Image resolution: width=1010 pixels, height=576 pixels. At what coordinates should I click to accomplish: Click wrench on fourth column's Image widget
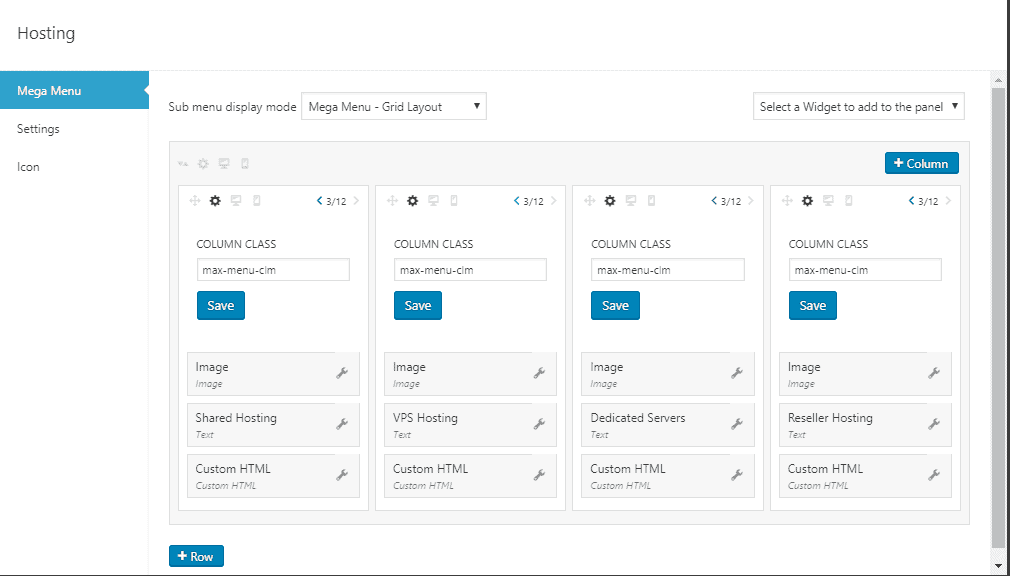tap(934, 373)
